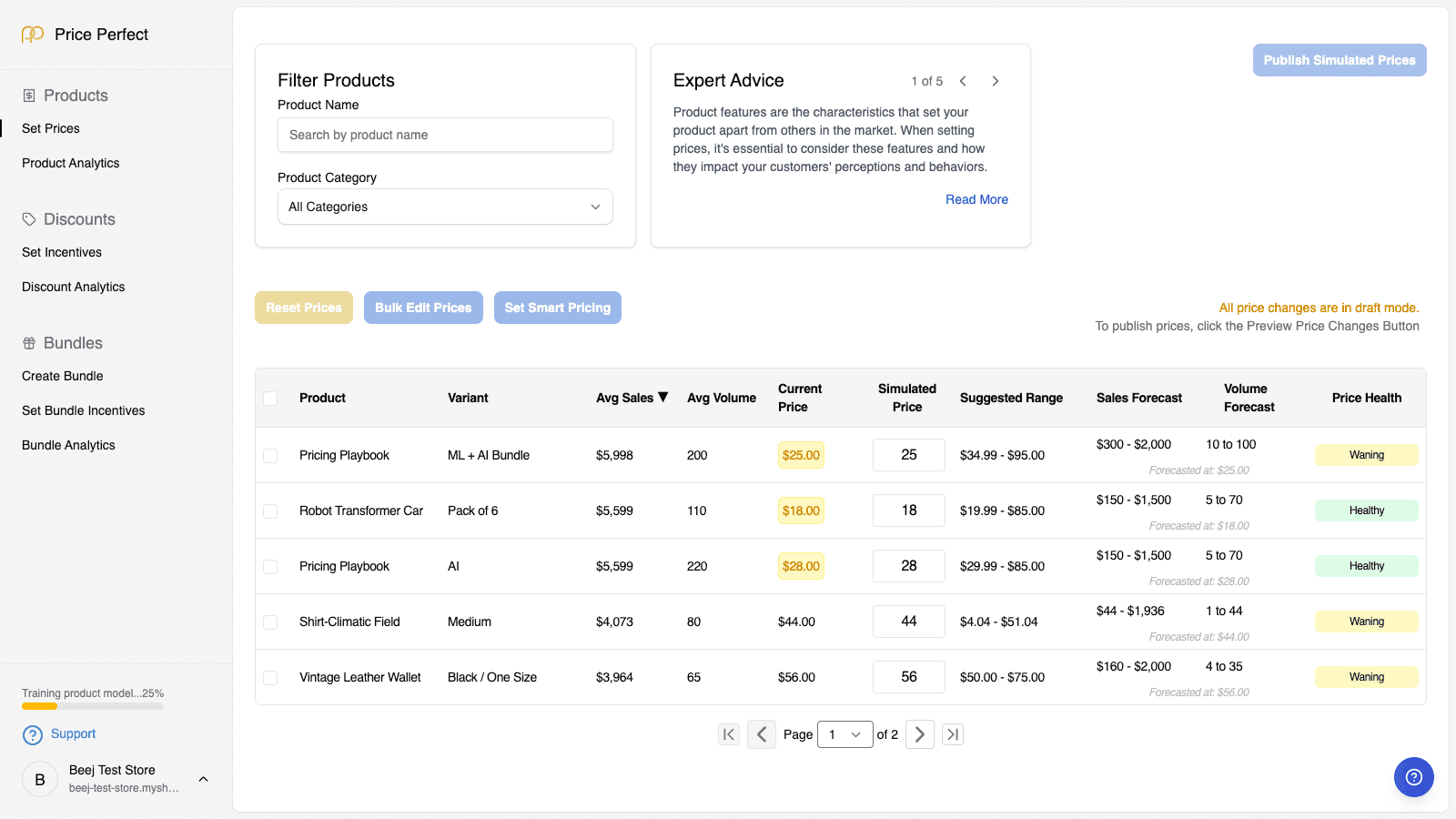This screenshot has height=819, width=1456.
Task: Open the floating help button bottom right
Action: [x=1413, y=777]
